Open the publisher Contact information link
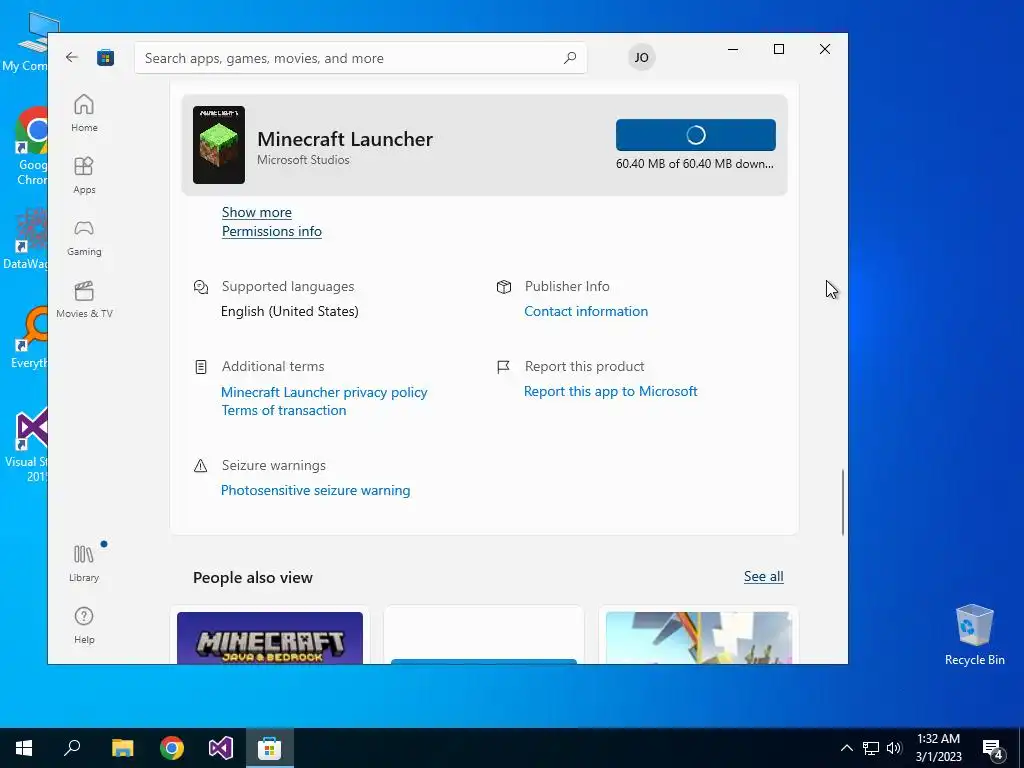Viewport: 1024px width, 768px height. pos(586,312)
